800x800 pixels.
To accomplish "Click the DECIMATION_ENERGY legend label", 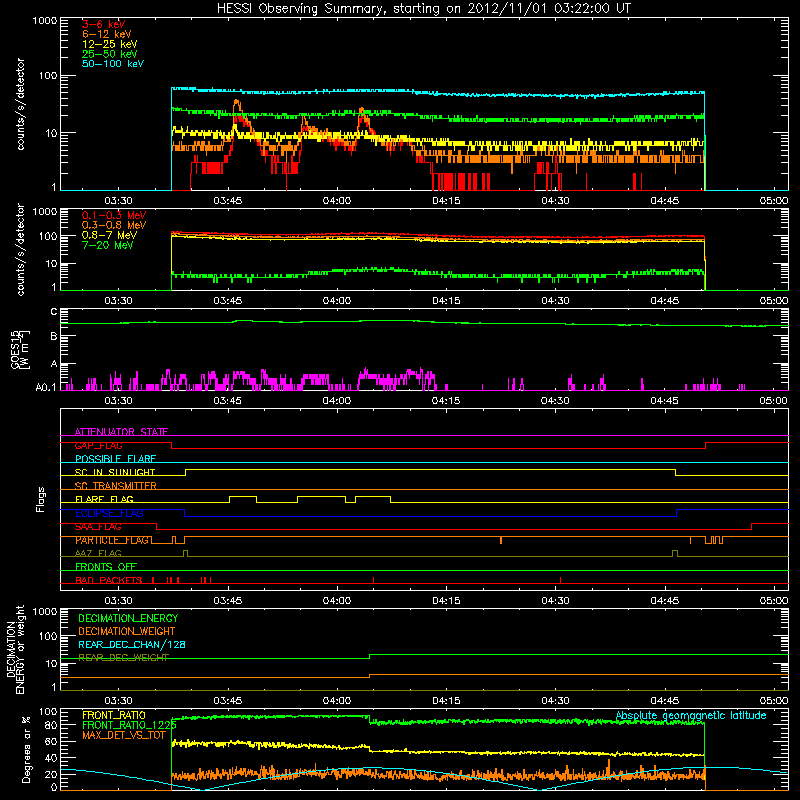I will pyautogui.click(x=128, y=618).
